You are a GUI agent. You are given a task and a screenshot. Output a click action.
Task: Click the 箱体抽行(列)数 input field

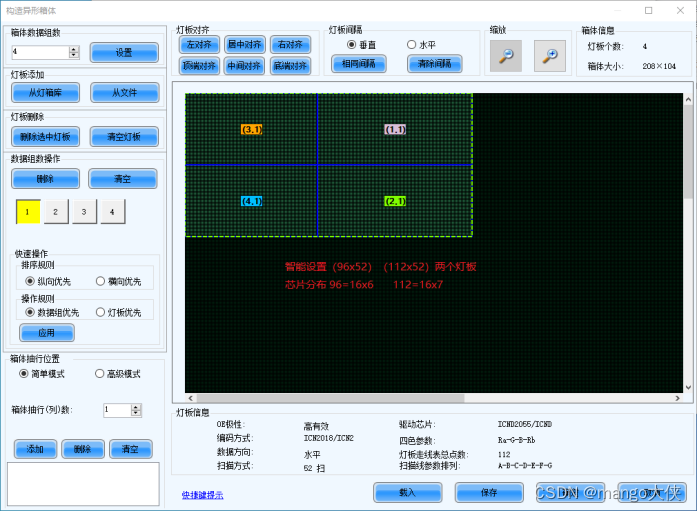point(117,410)
